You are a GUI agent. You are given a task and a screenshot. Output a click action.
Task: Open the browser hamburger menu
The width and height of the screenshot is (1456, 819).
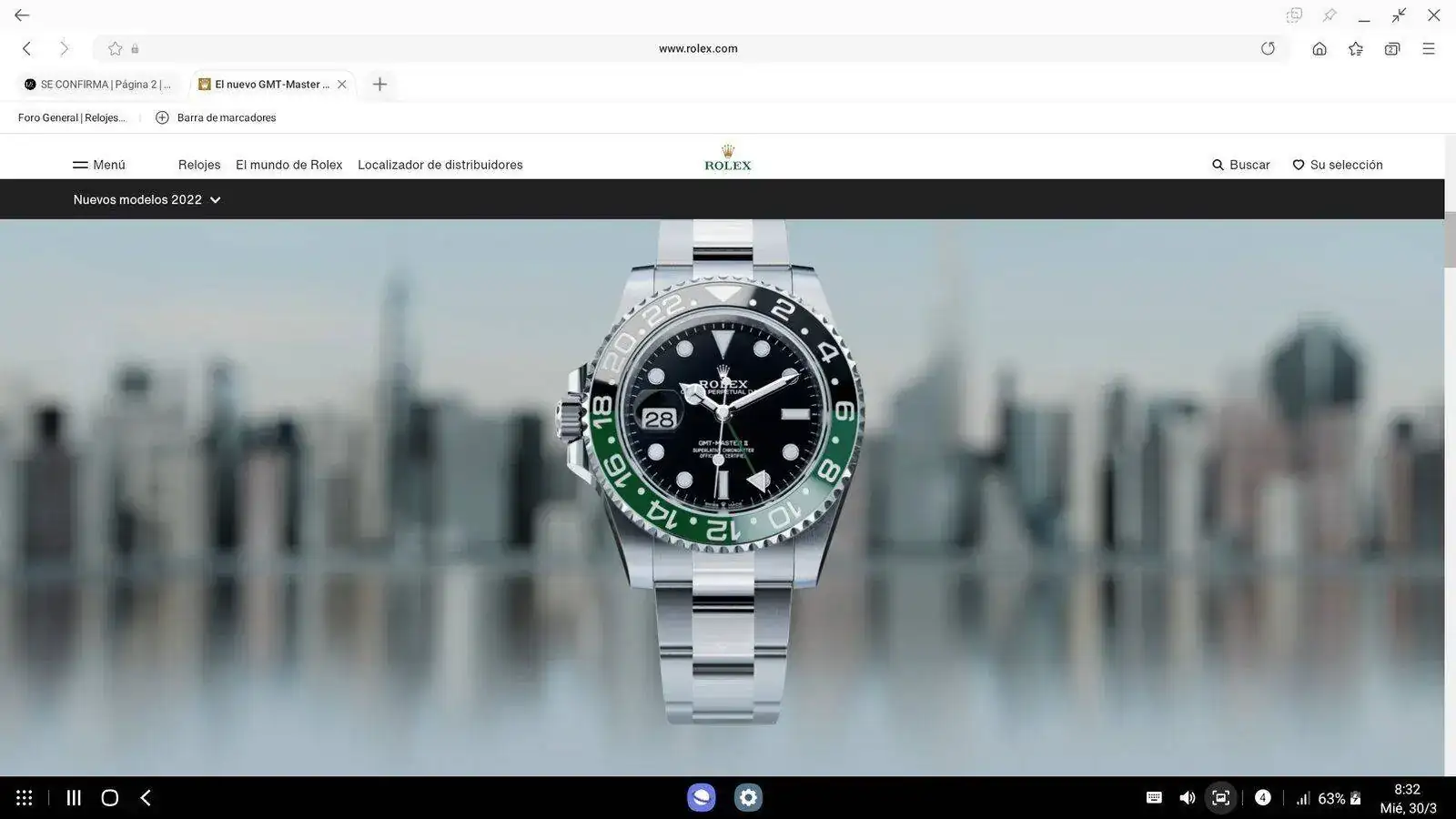(x=1428, y=49)
